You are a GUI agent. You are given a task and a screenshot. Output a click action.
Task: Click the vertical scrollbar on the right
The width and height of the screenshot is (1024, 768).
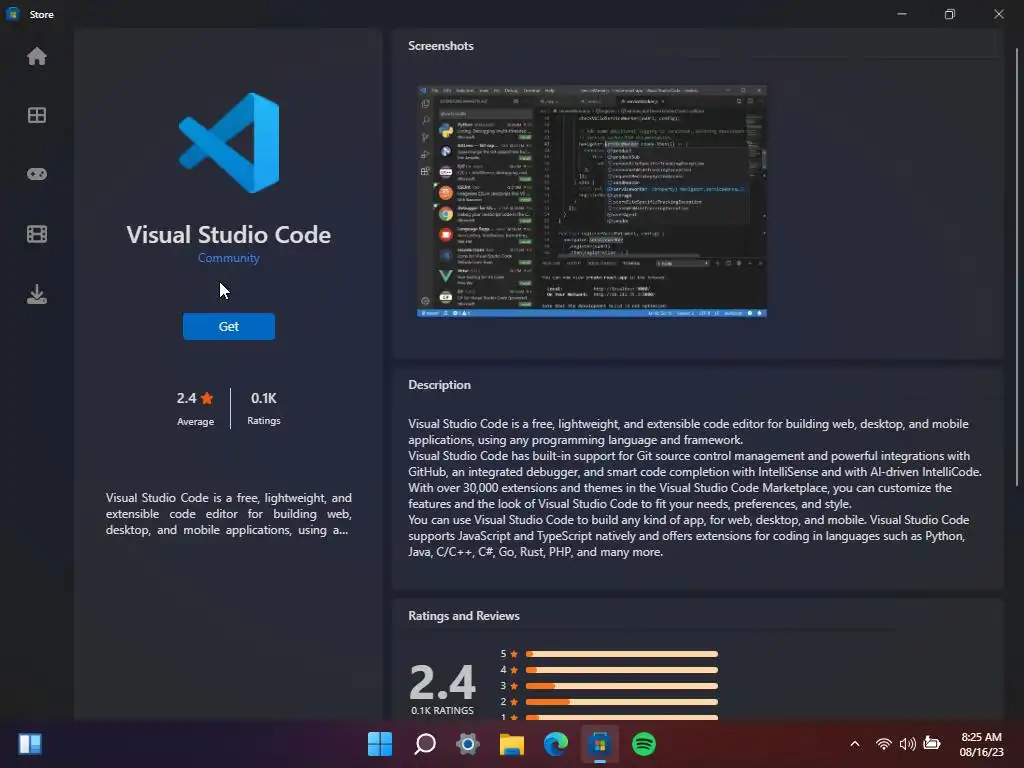[x=1017, y=268]
